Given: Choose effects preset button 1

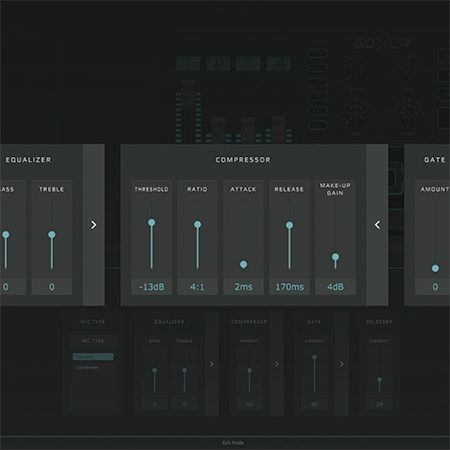Looking at the screenshot, I should (x=318, y=54).
